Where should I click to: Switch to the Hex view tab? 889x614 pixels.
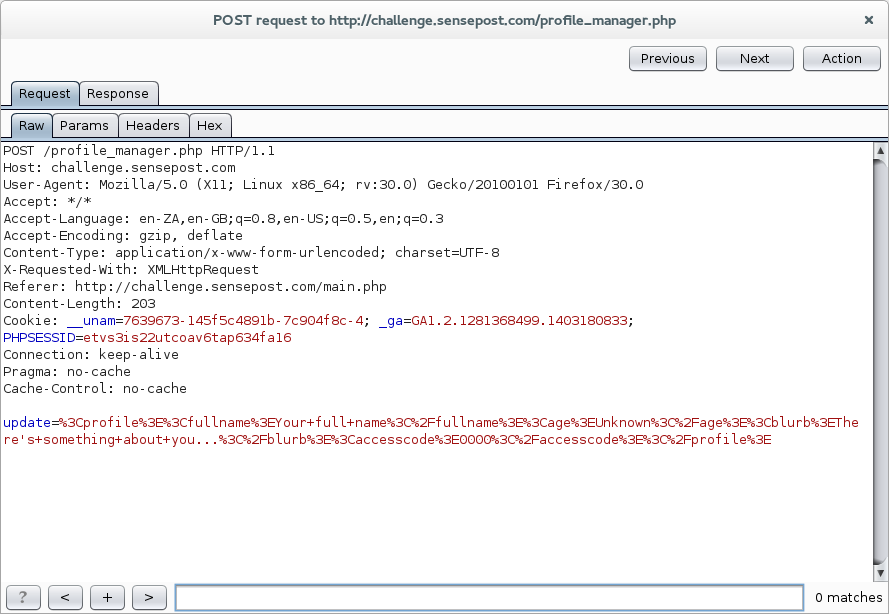coord(210,126)
